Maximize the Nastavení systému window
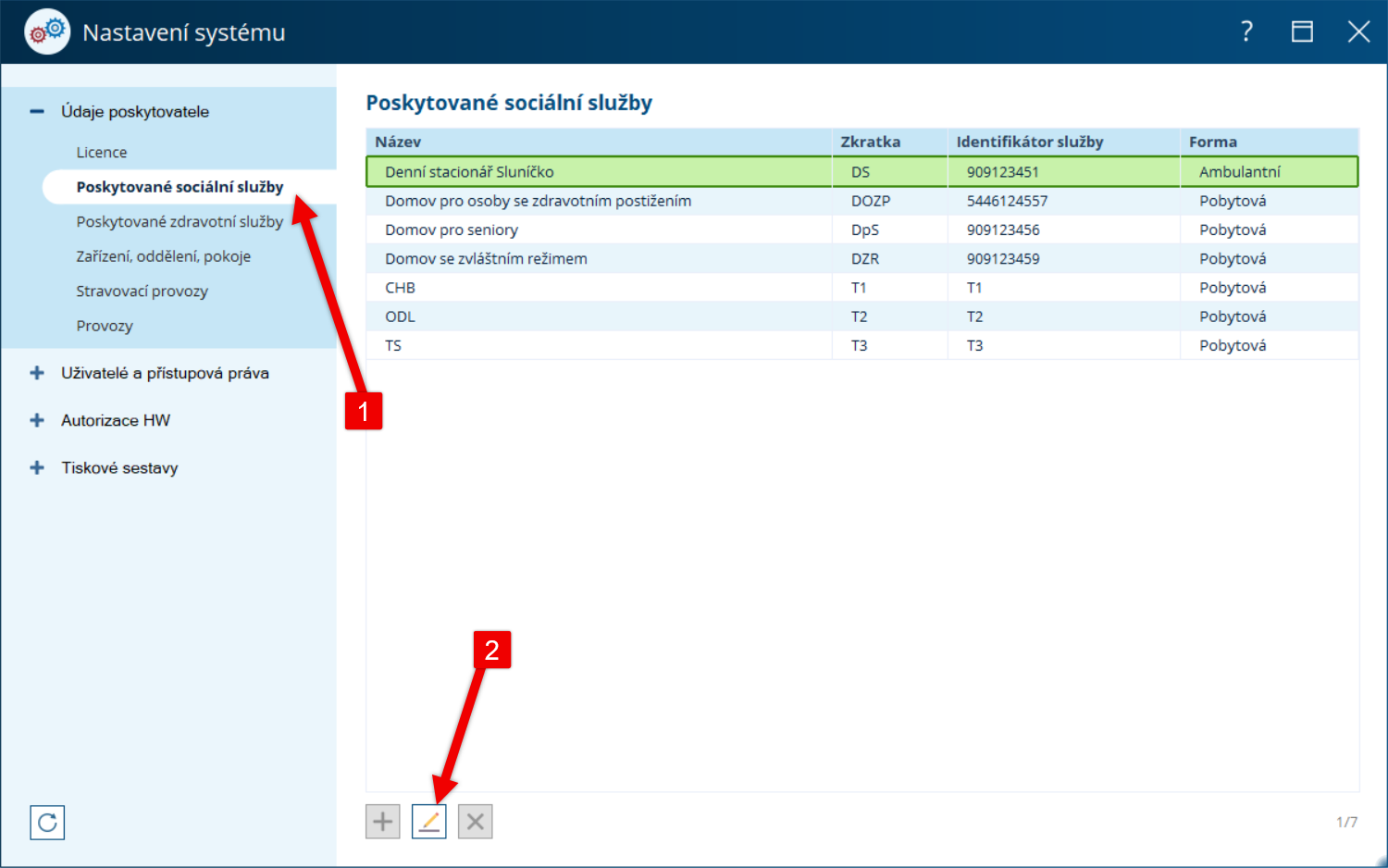Image resolution: width=1388 pixels, height=868 pixels. click(1302, 32)
